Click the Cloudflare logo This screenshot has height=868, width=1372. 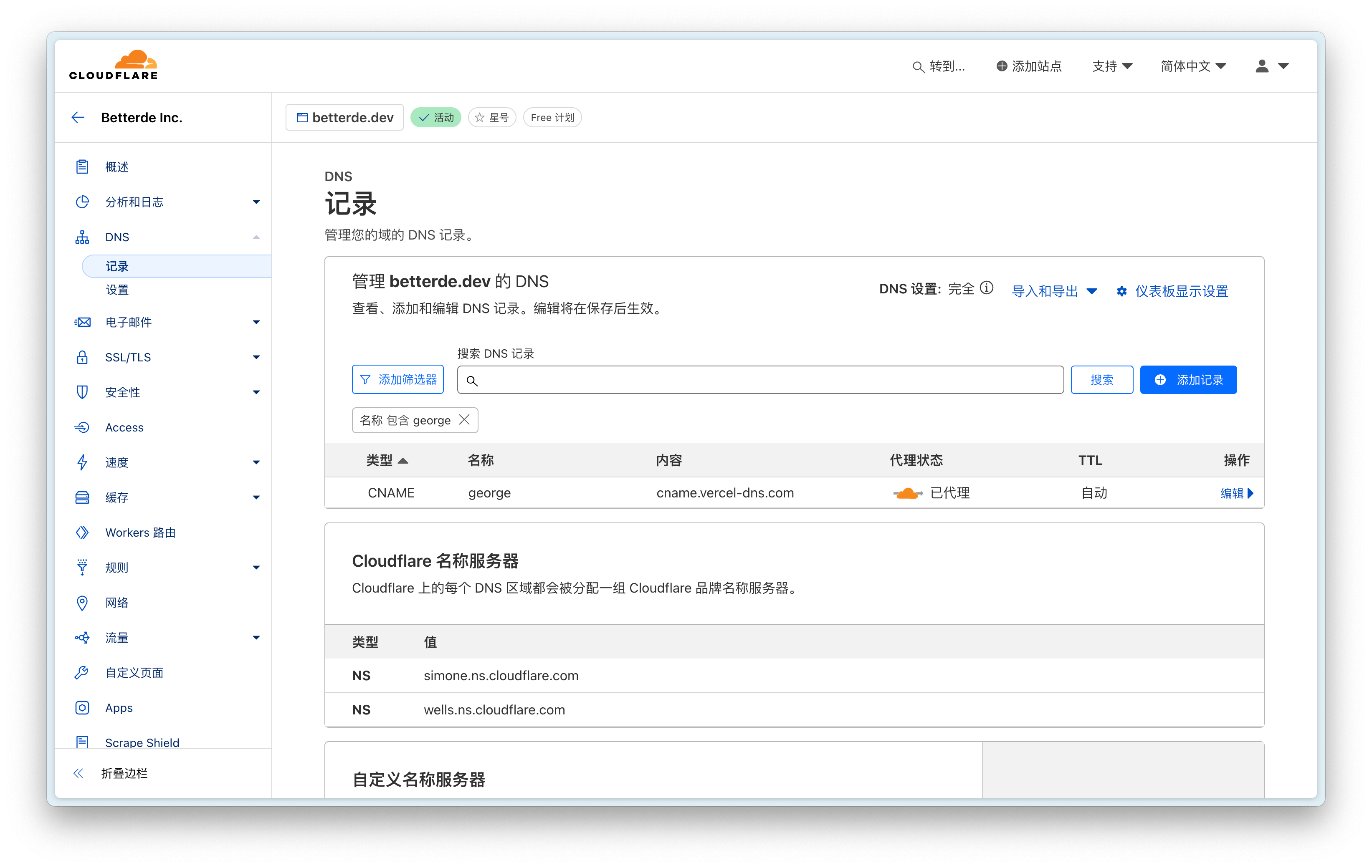point(114,65)
